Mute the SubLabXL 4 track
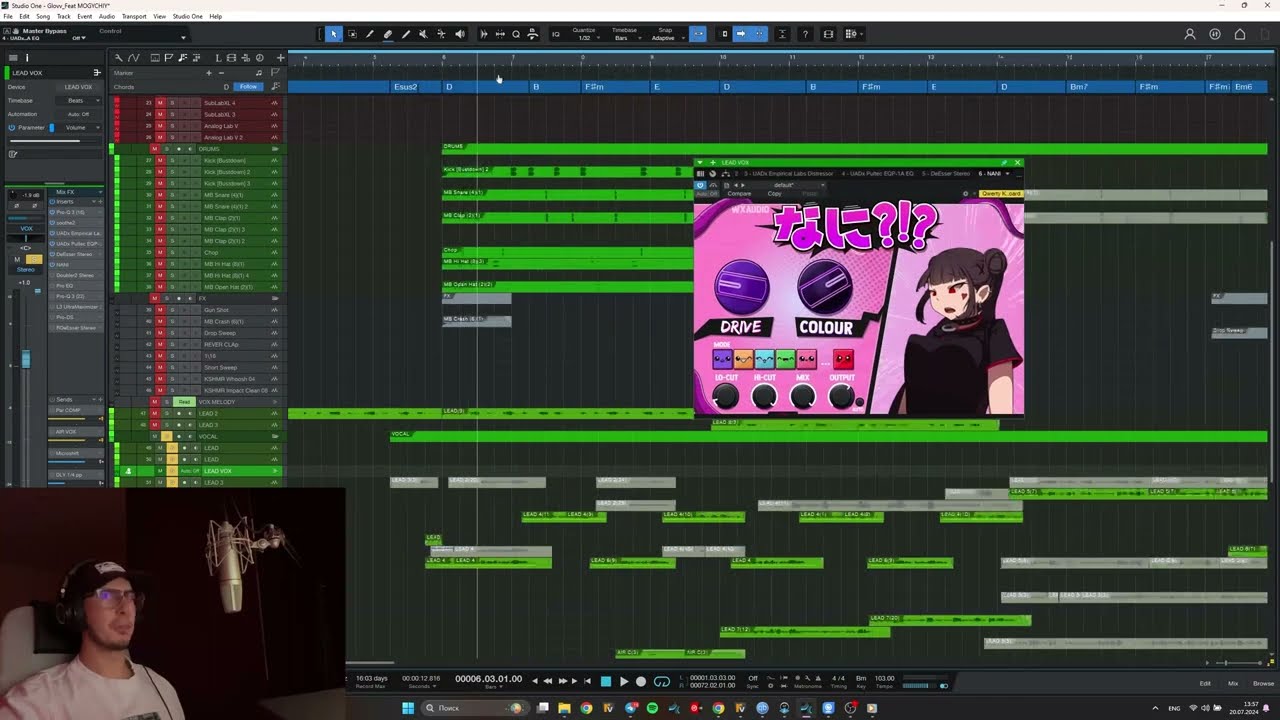Image resolution: width=1280 pixels, height=720 pixels. (x=160, y=103)
